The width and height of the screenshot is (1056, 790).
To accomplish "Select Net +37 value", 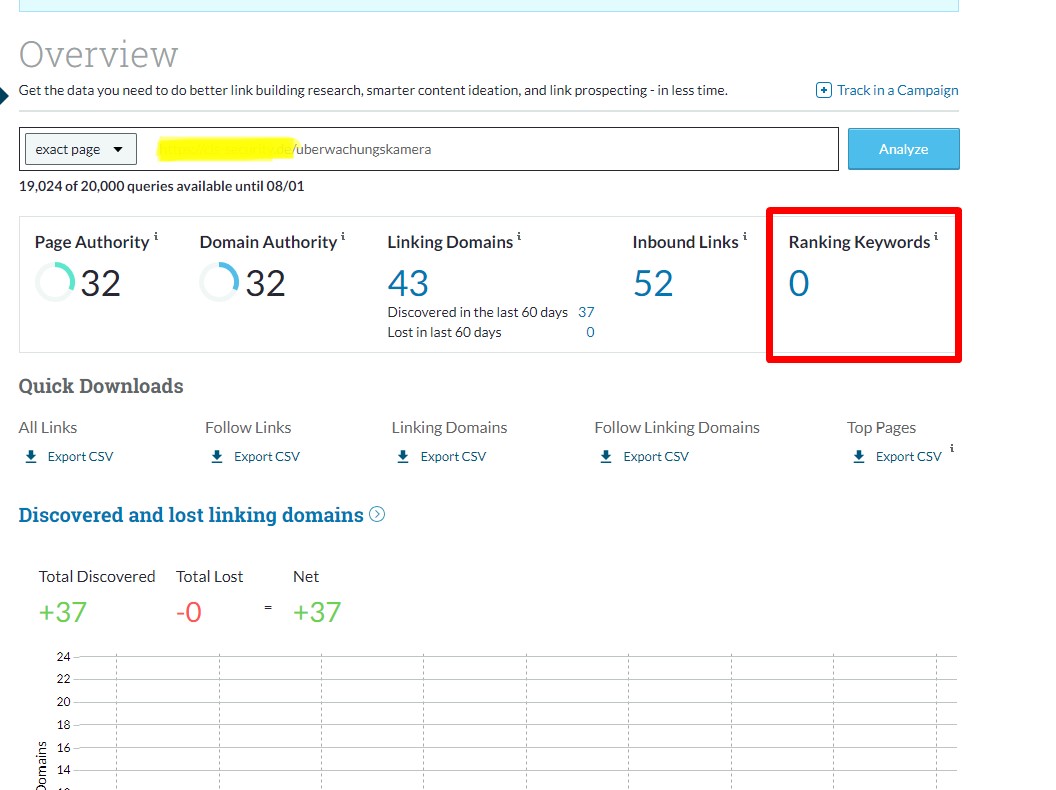I will pos(317,612).
